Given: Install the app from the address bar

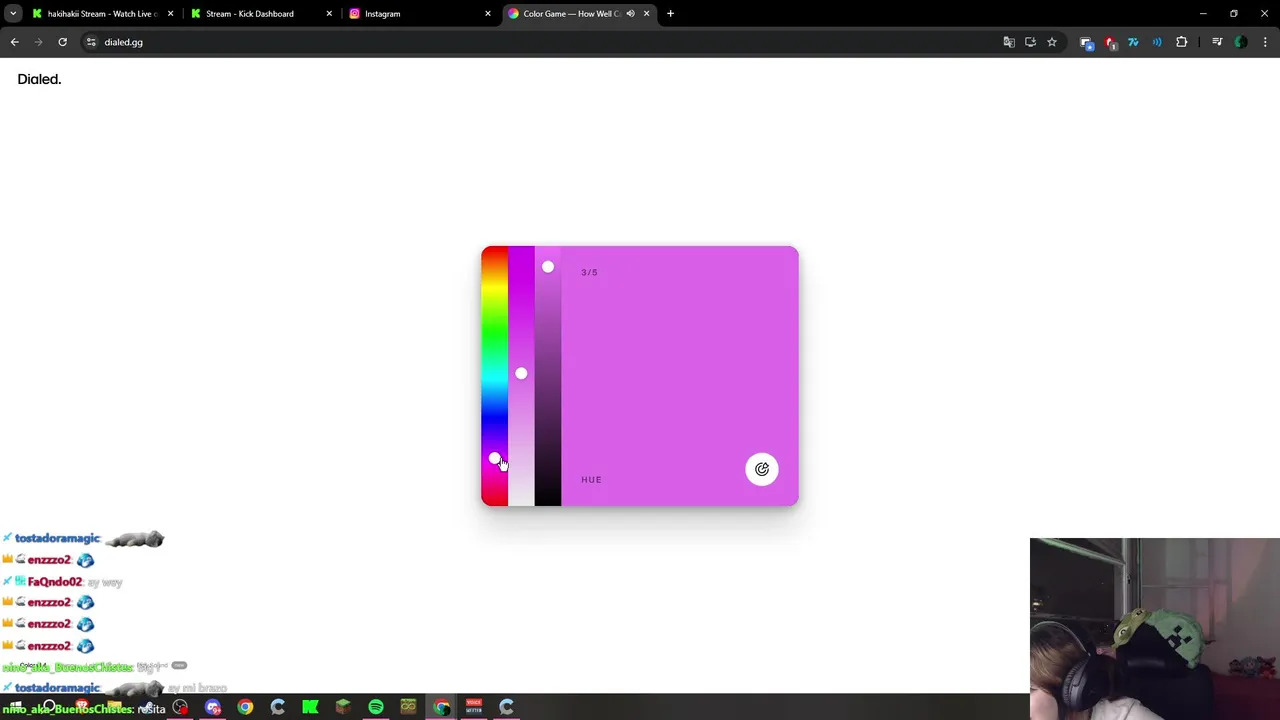Looking at the screenshot, I should 1030,42.
